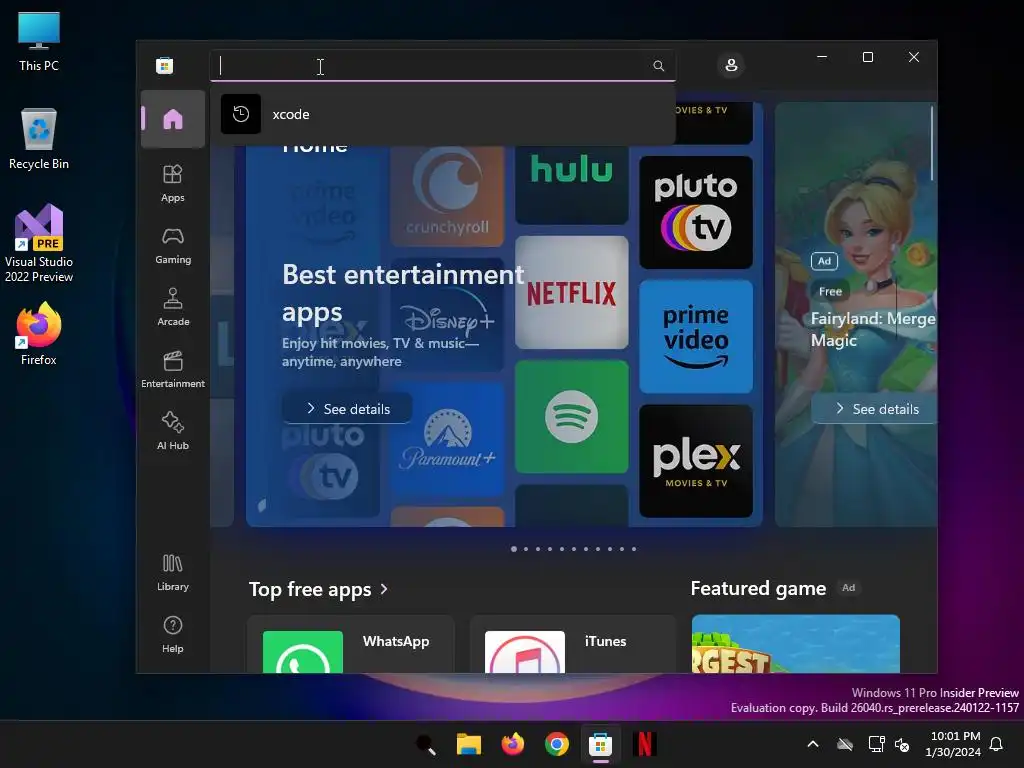The width and height of the screenshot is (1024, 768).
Task: Click the hulu tile in banner
Action: tap(571, 185)
